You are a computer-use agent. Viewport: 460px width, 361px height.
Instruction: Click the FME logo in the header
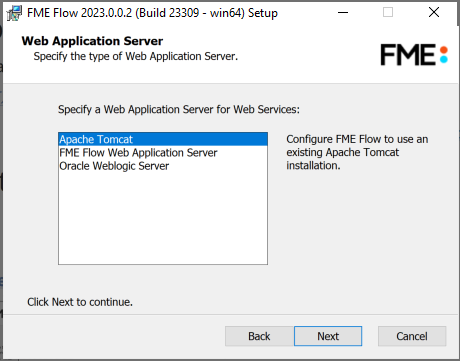[414, 55]
